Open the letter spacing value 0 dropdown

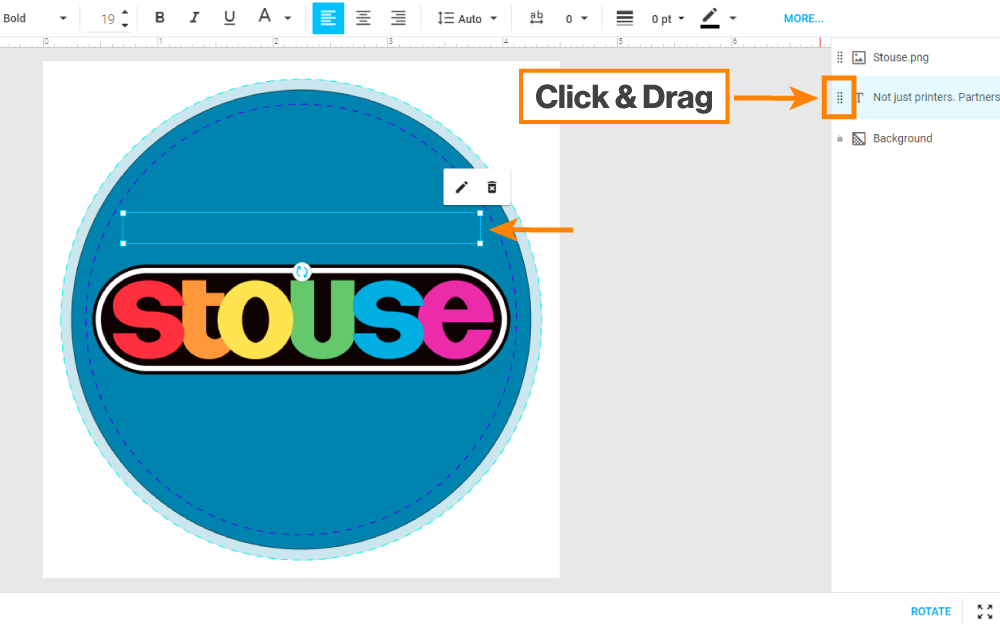pos(577,19)
